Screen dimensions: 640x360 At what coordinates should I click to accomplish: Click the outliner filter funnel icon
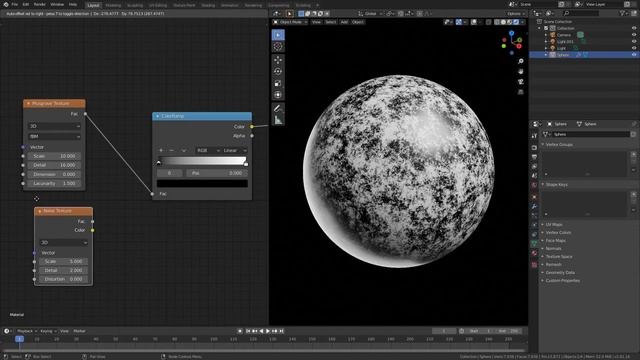623,13
